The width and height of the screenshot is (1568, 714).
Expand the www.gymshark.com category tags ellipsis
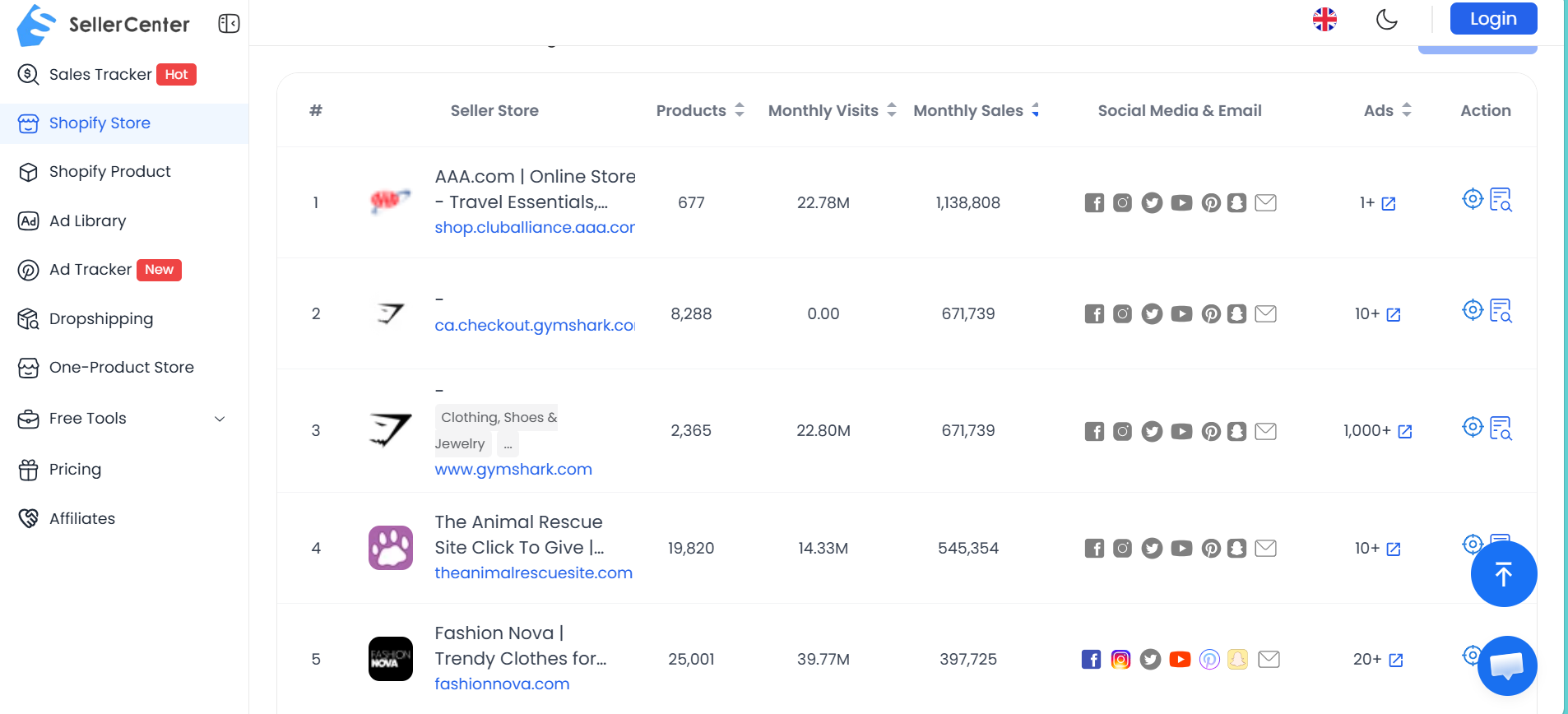pos(508,444)
